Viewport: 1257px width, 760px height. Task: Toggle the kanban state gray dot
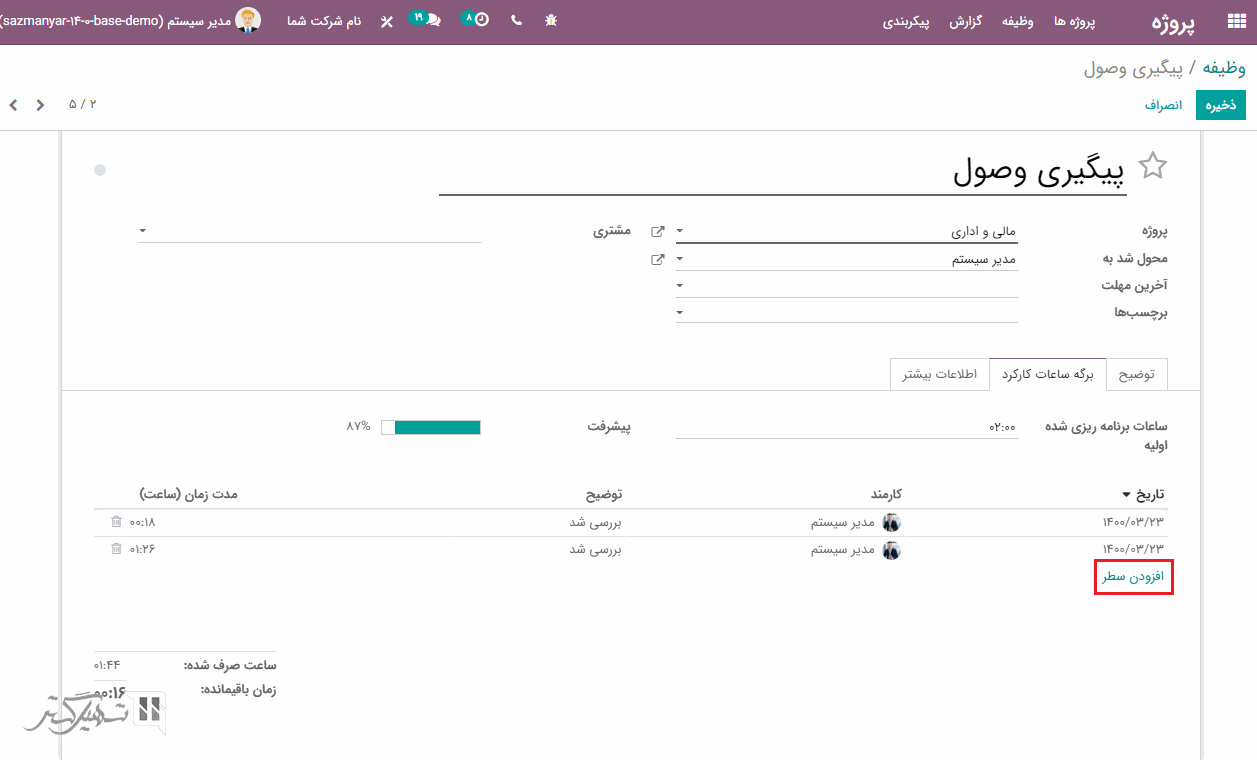(x=100, y=170)
